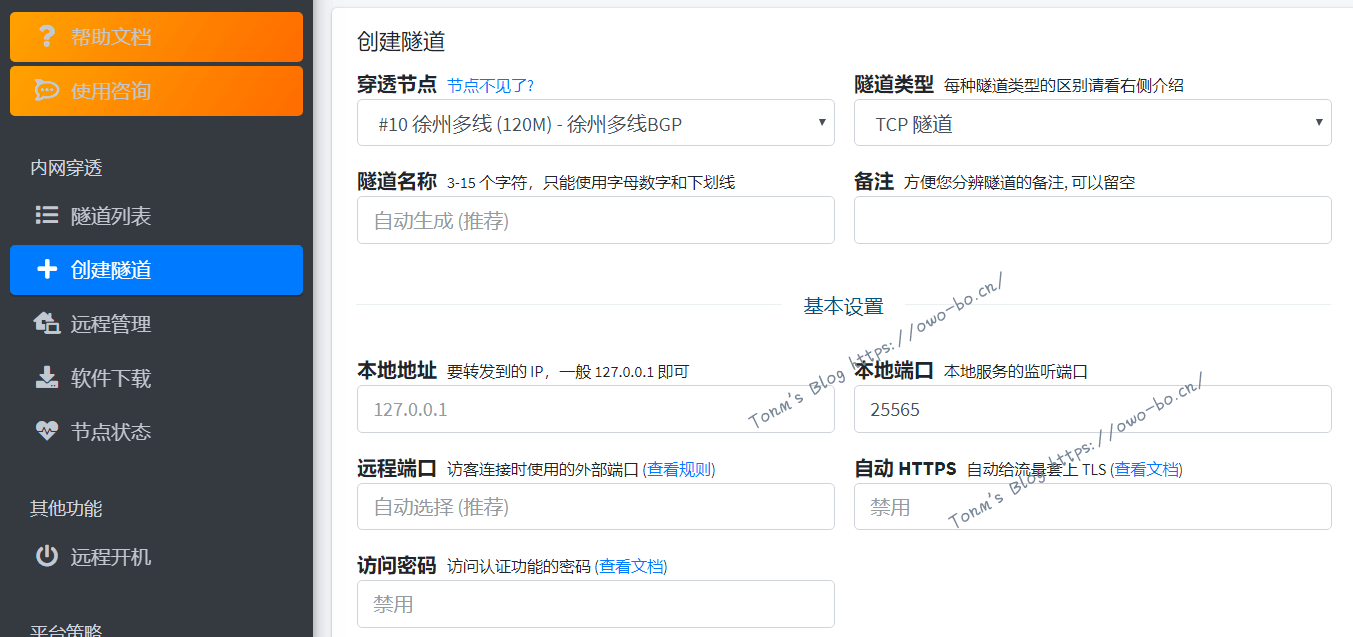Image resolution: width=1353 pixels, height=637 pixels.
Task: Open the 隧道列表 menu item
Action: click(110, 216)
